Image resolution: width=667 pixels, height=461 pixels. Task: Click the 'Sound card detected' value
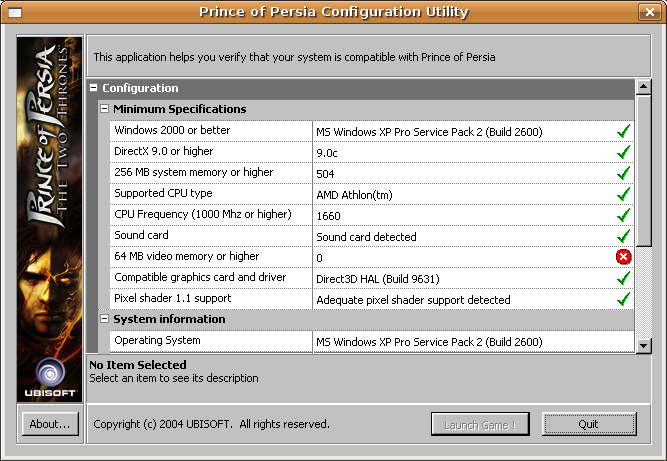click(x=366, y=237)
